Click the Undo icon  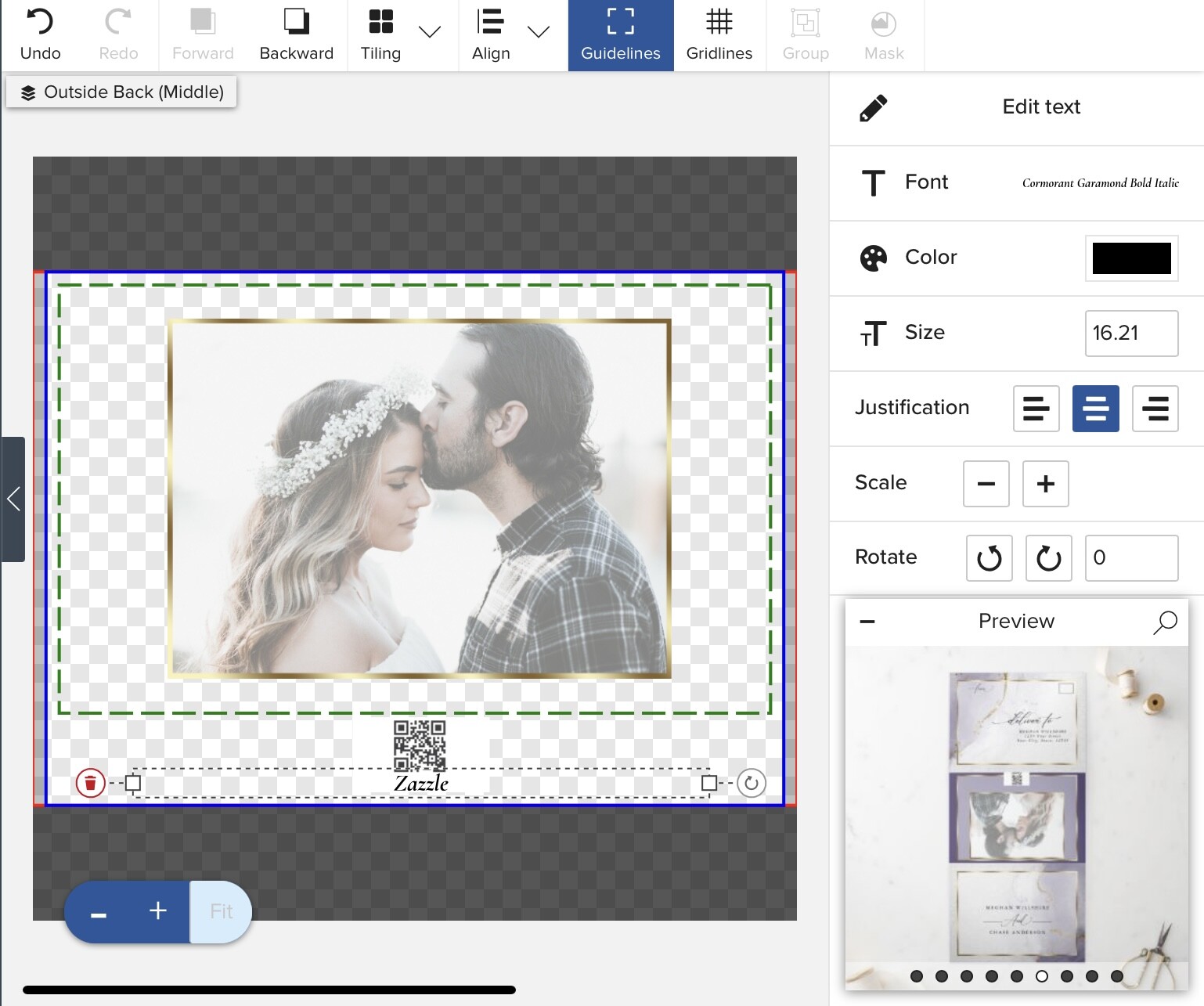[40, 22]
